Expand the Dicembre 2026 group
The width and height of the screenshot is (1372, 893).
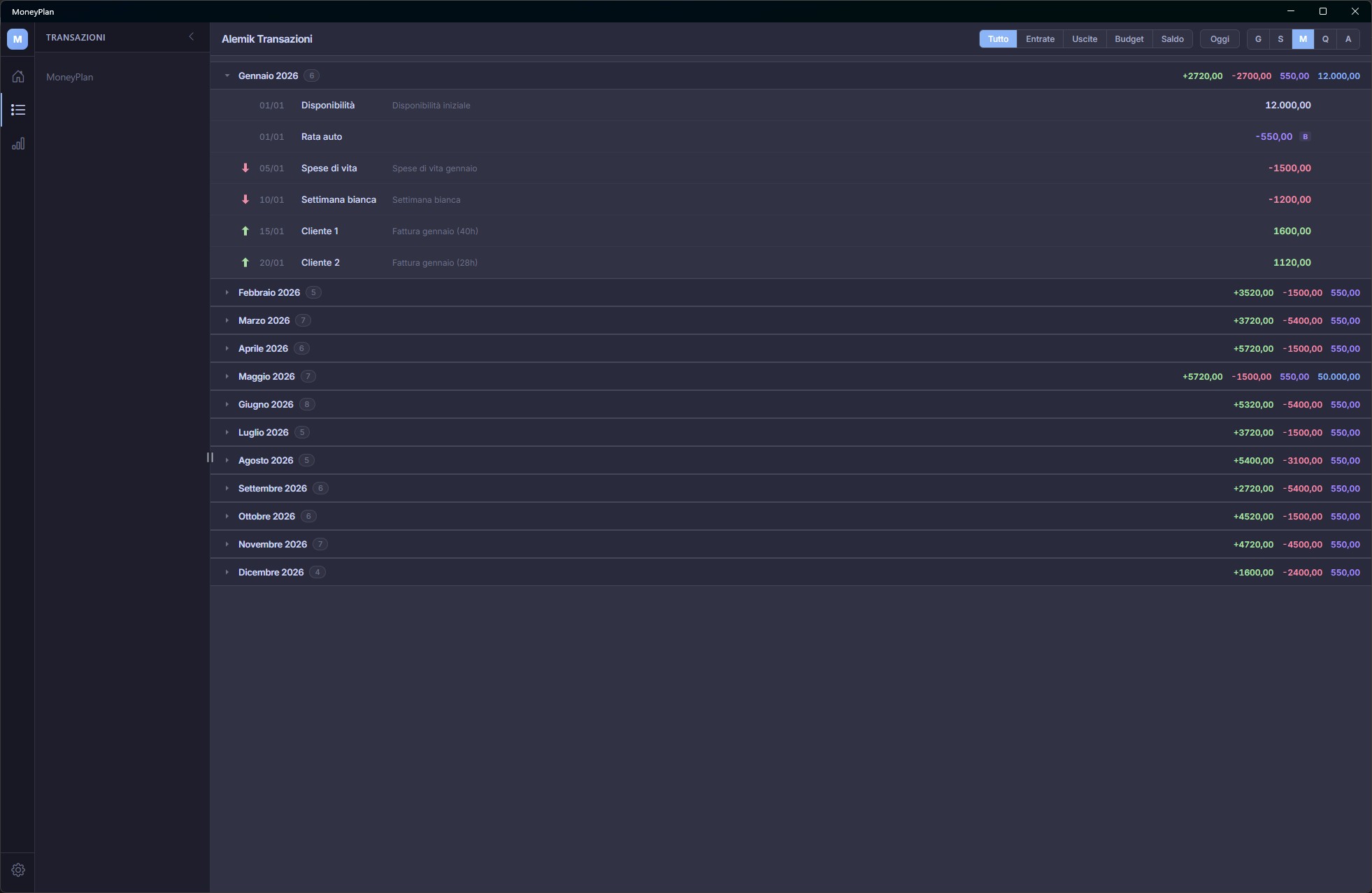227,572
